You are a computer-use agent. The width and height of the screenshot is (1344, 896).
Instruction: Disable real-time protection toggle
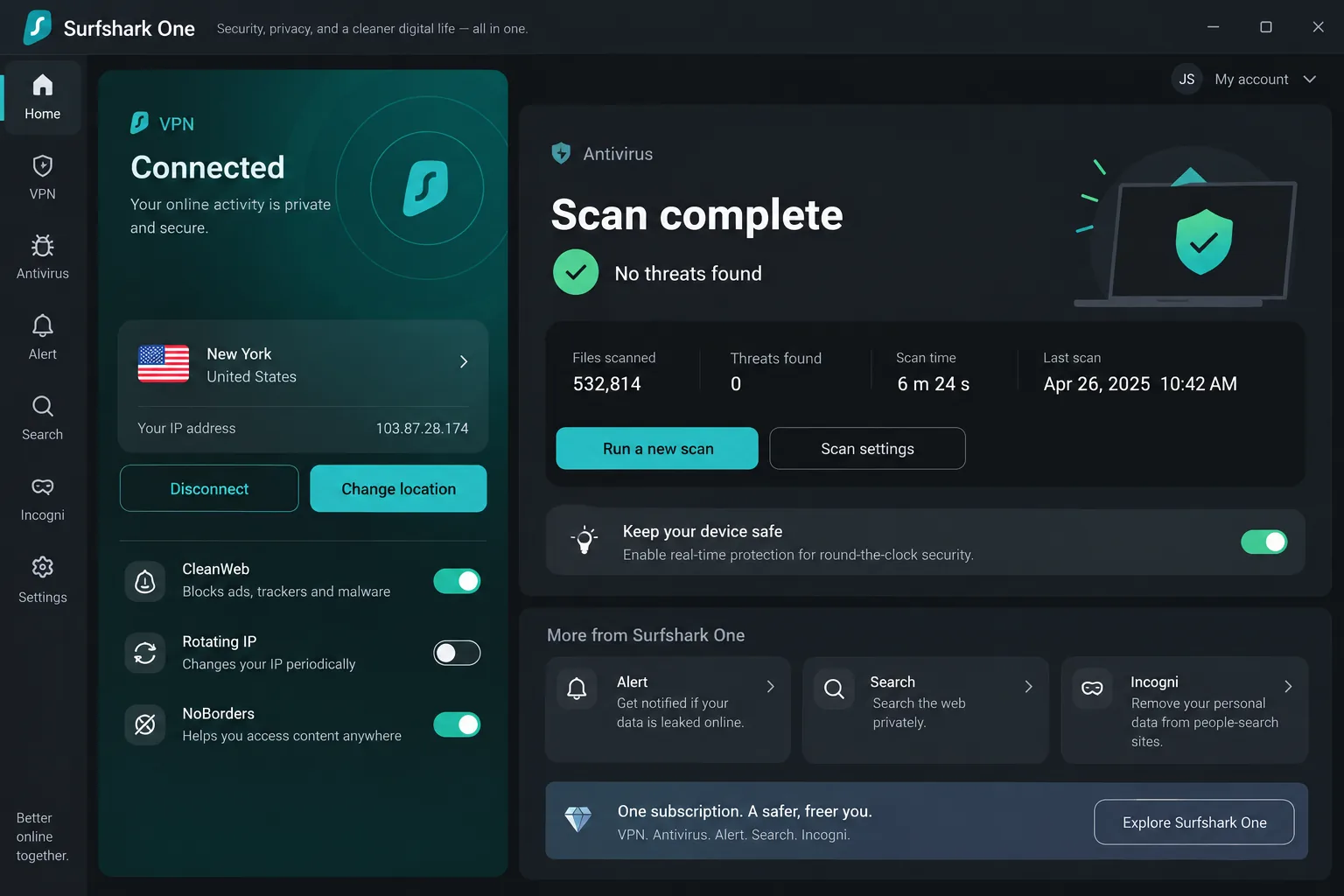pyautogui.click(x=1263, y=542)
